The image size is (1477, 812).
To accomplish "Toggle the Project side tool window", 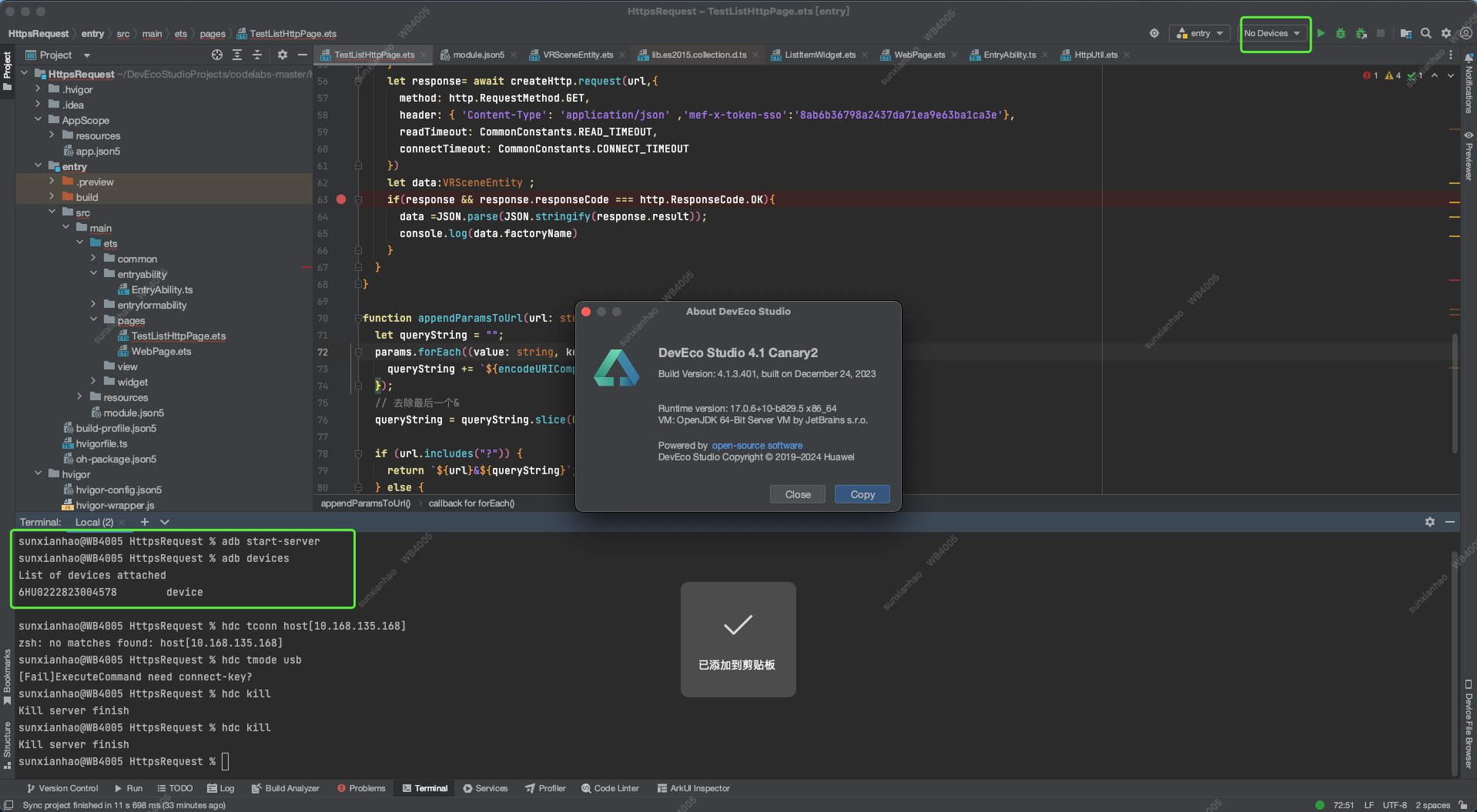I will point(7,71).
